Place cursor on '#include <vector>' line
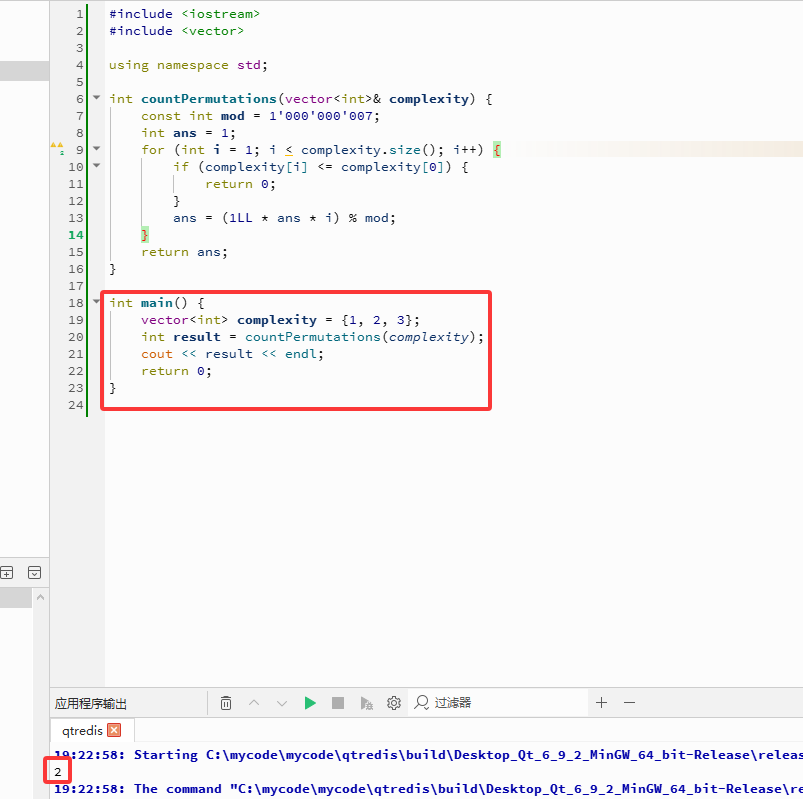The image size is (803, 799). (x=176, y=31)
